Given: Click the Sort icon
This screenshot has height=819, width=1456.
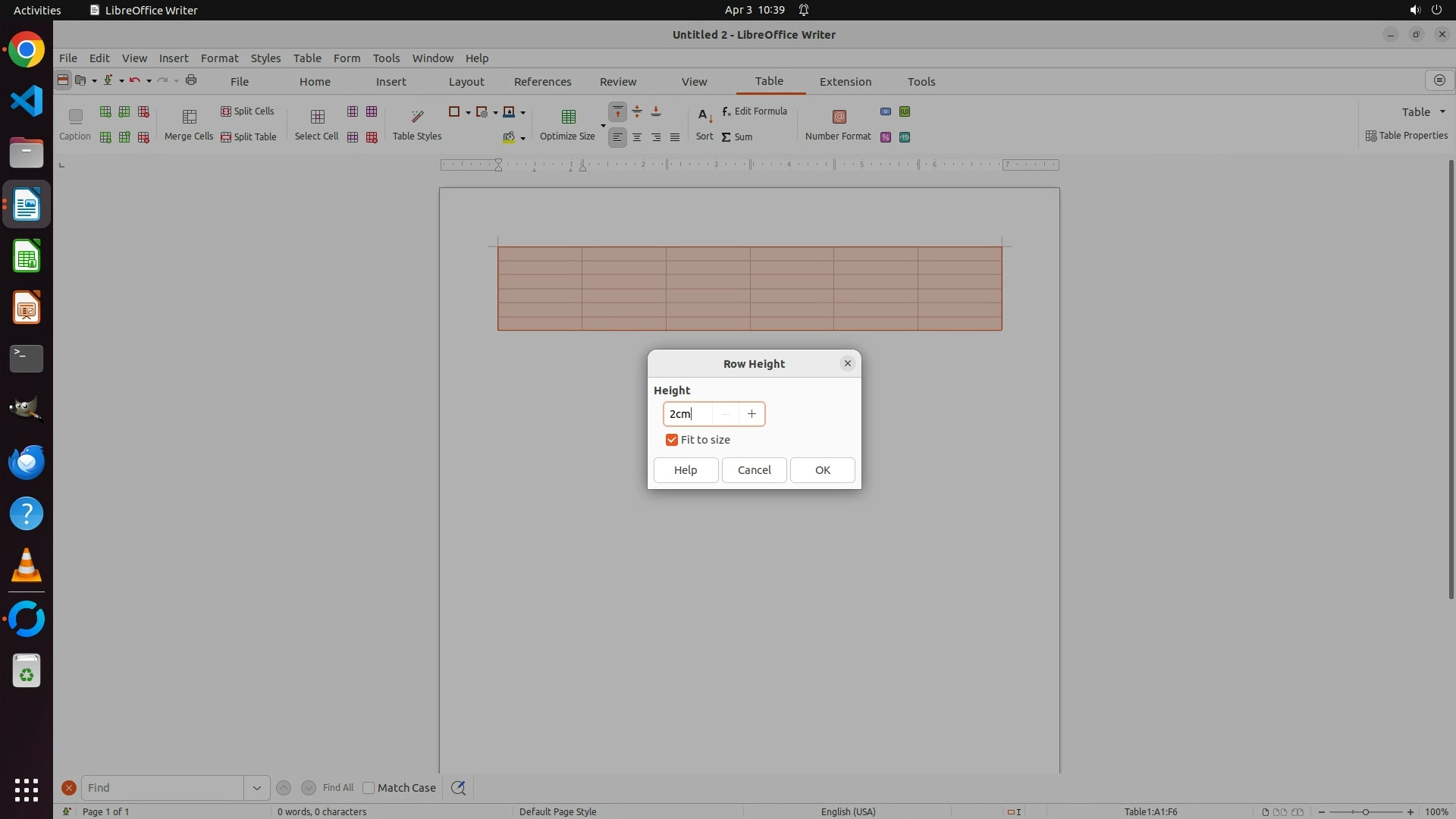Looking at the screenshot, I should point(704,117).
